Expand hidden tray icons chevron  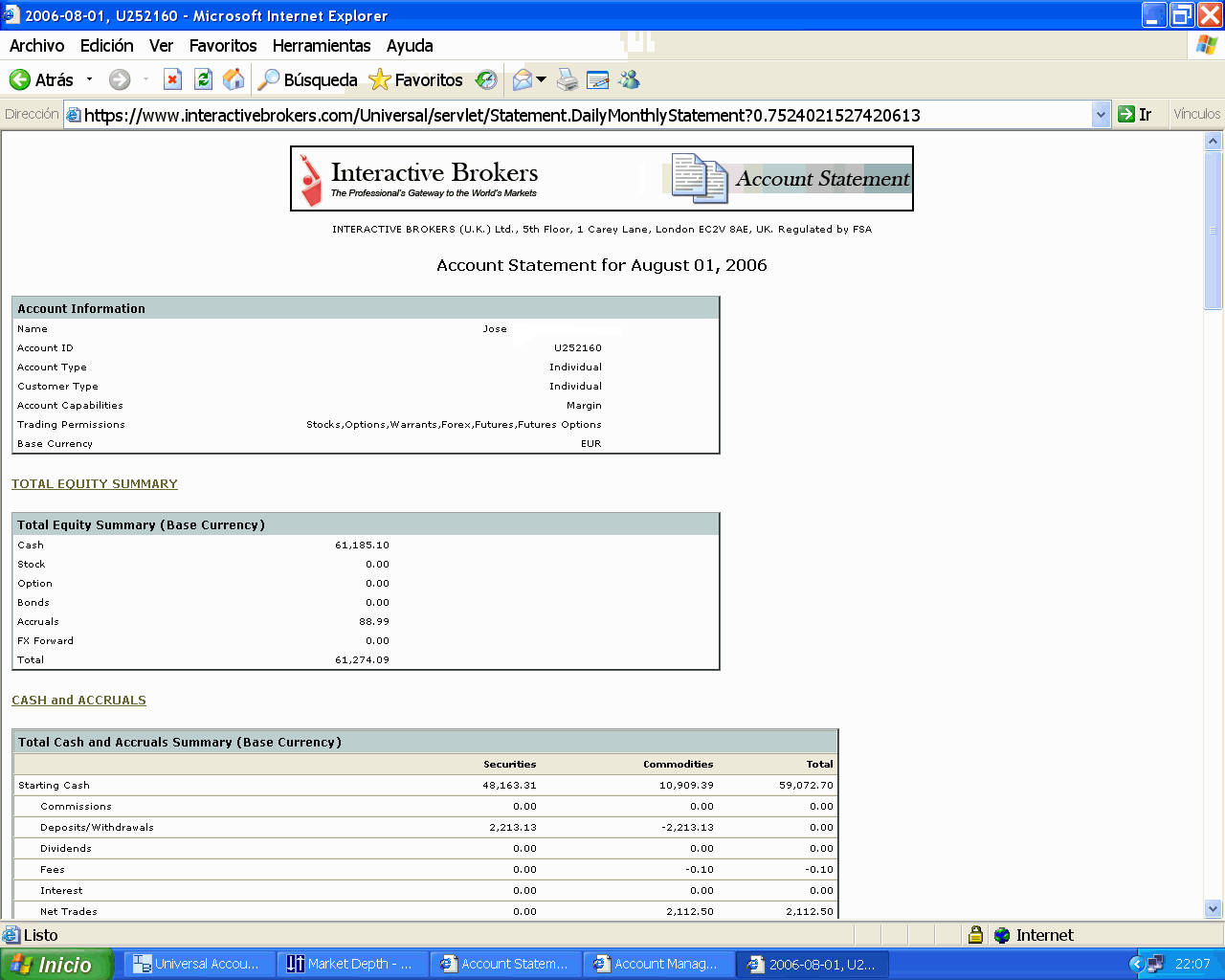click(1136, 964)
